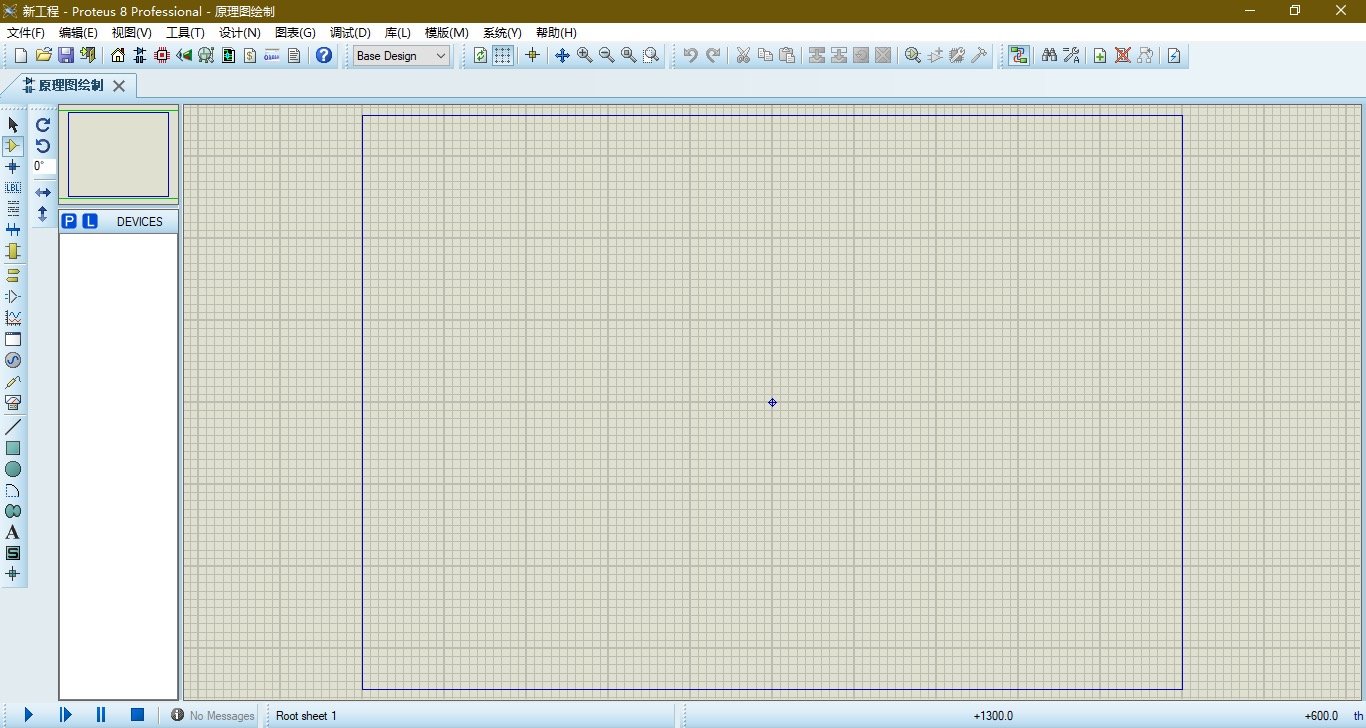
Task: Start simulation with the Play button
Action: coord(28,715)
